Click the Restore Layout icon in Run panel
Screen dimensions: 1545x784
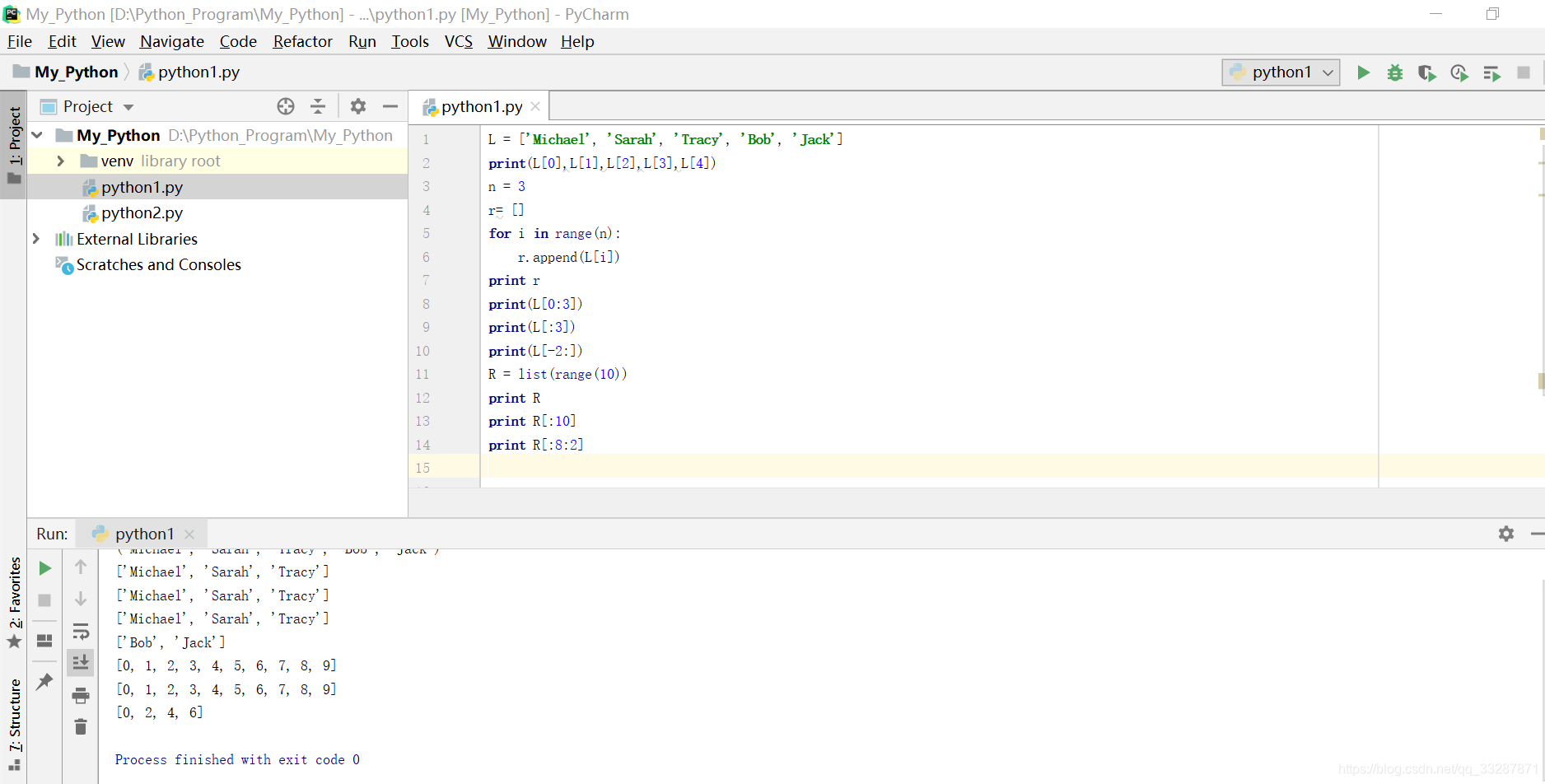pos(45,640)
